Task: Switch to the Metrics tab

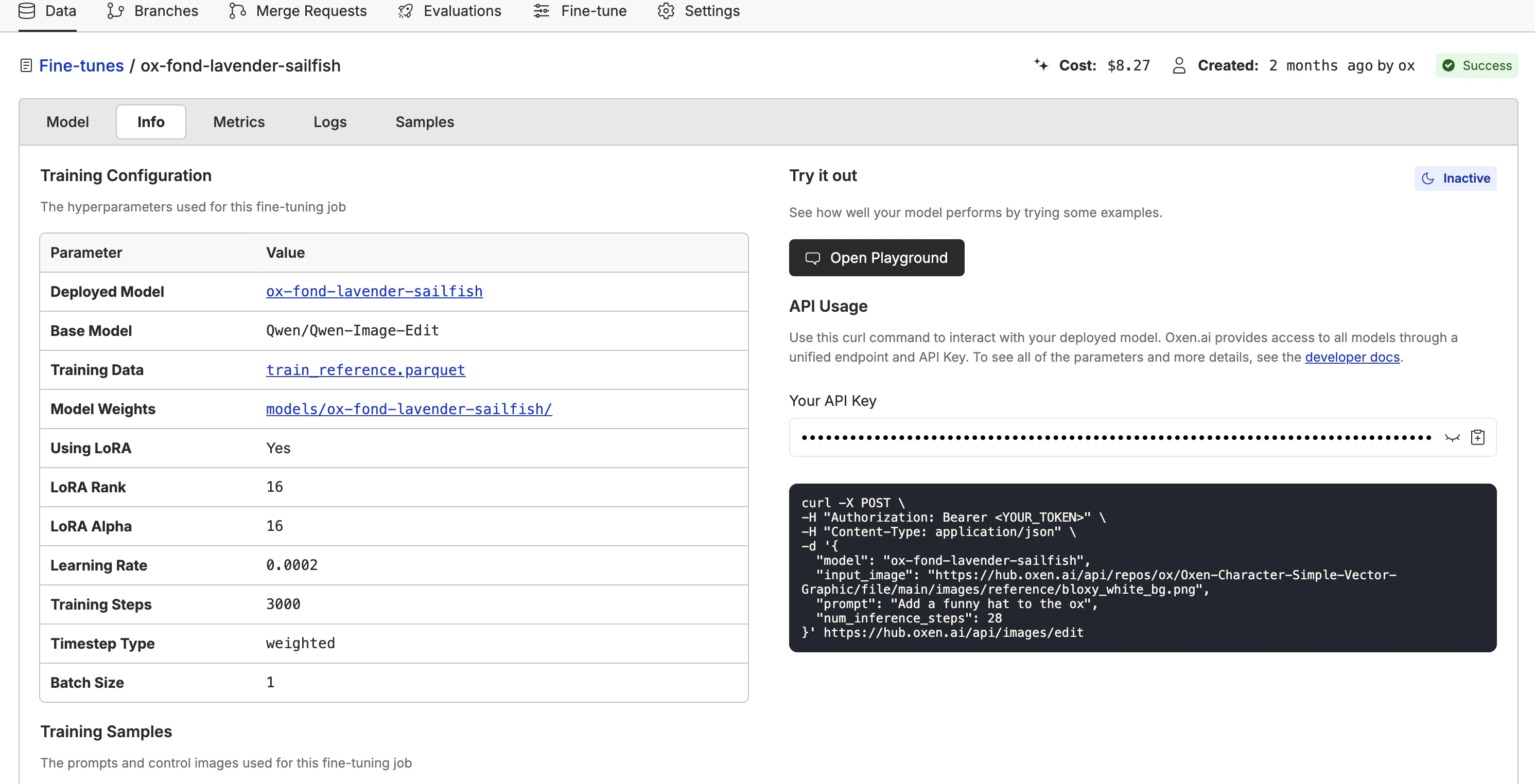Action: [x=238, y=122]
